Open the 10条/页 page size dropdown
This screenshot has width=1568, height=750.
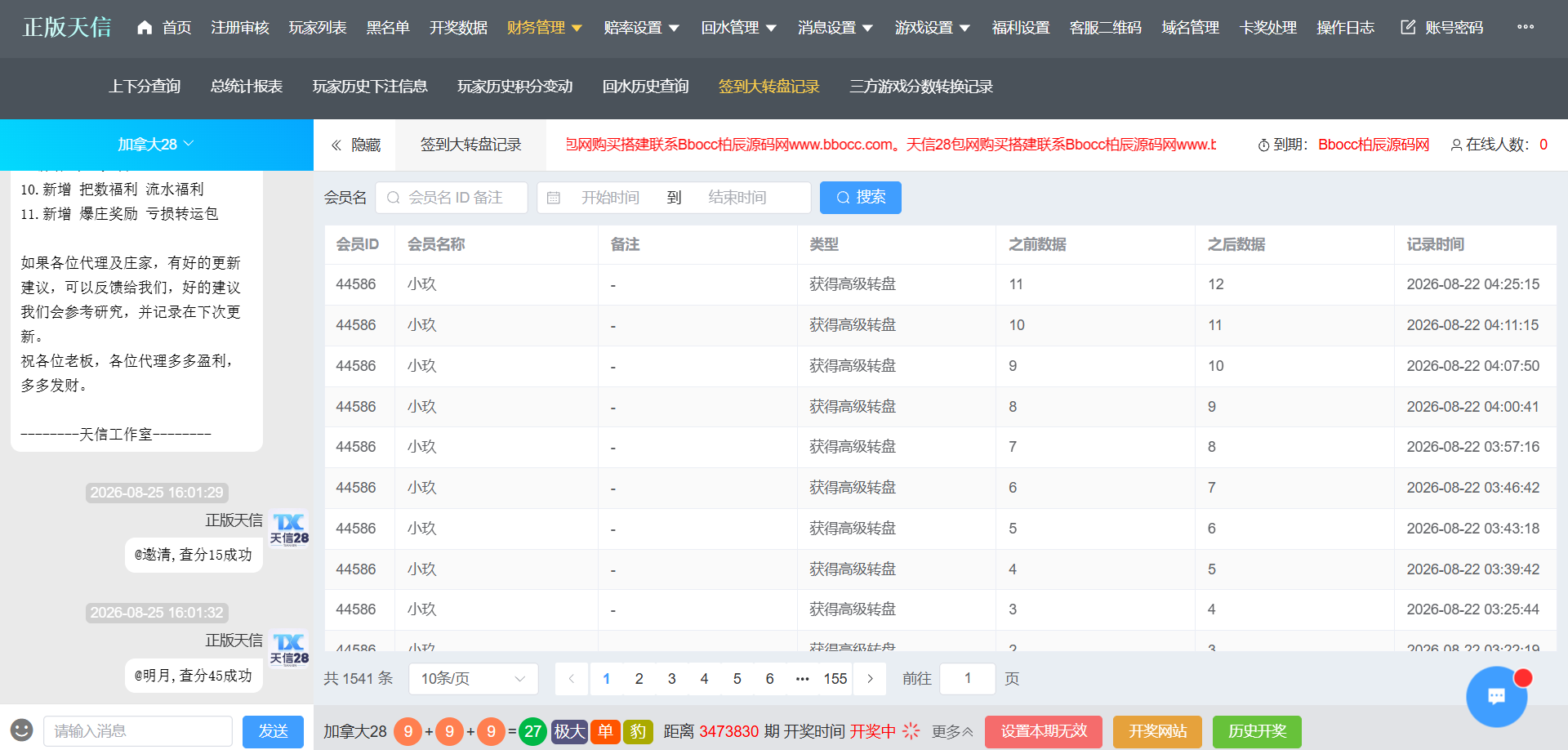point(473,679)
